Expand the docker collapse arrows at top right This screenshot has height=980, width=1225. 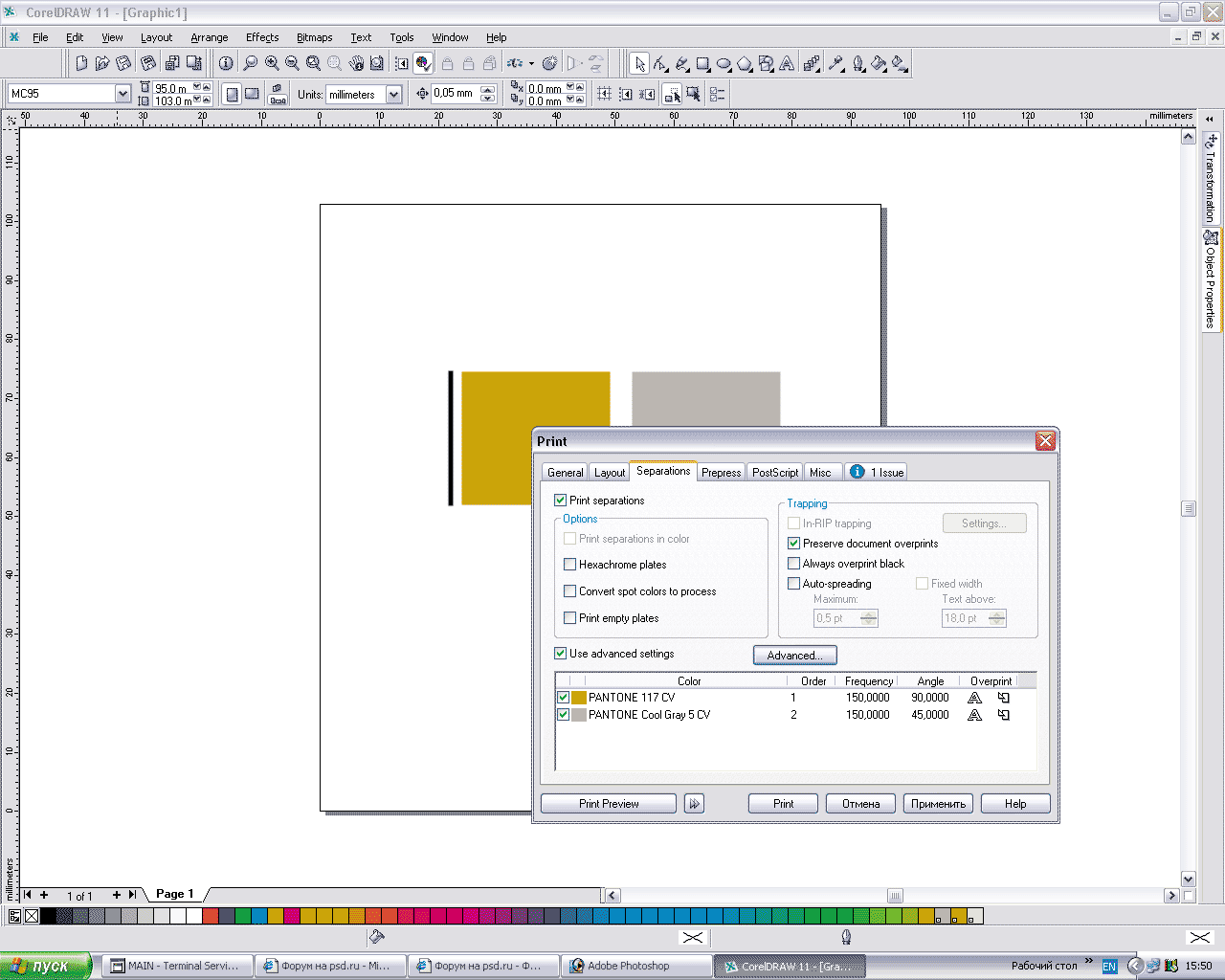pos(1210,119)
